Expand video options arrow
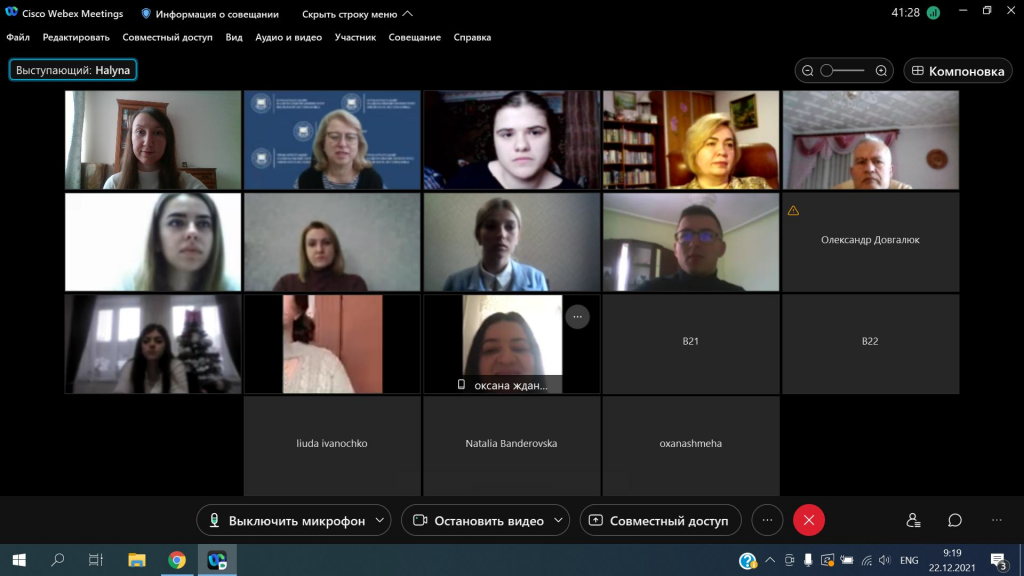 coord(557,521)
